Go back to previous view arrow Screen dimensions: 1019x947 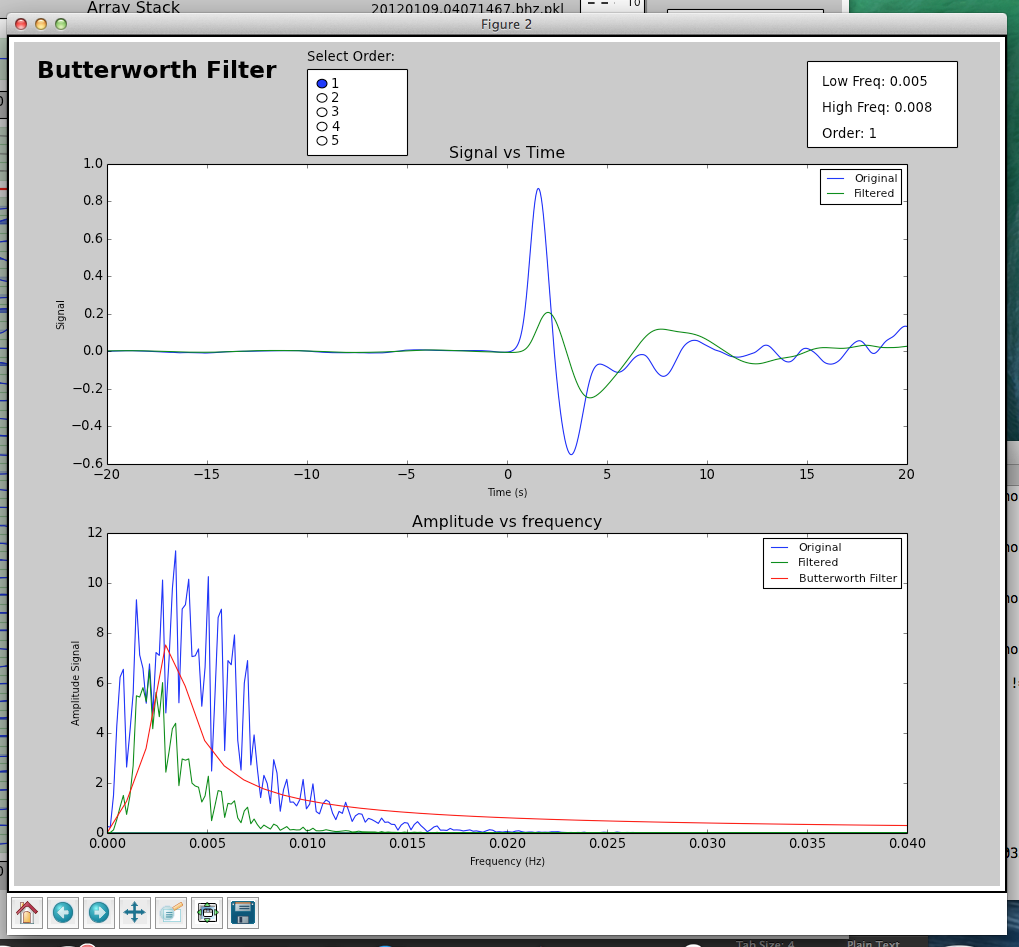click(x=63, y=913)
